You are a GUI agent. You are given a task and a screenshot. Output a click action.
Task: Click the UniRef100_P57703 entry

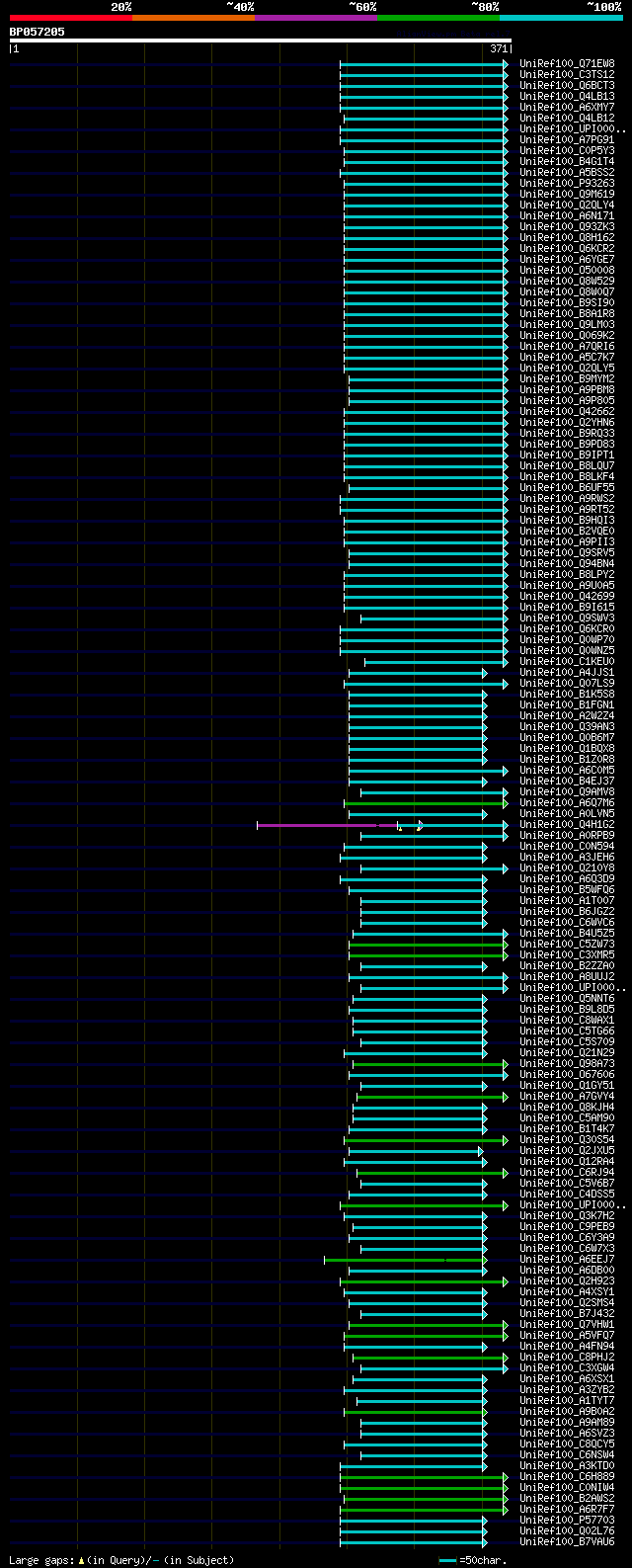click(x=567, y=1520)
